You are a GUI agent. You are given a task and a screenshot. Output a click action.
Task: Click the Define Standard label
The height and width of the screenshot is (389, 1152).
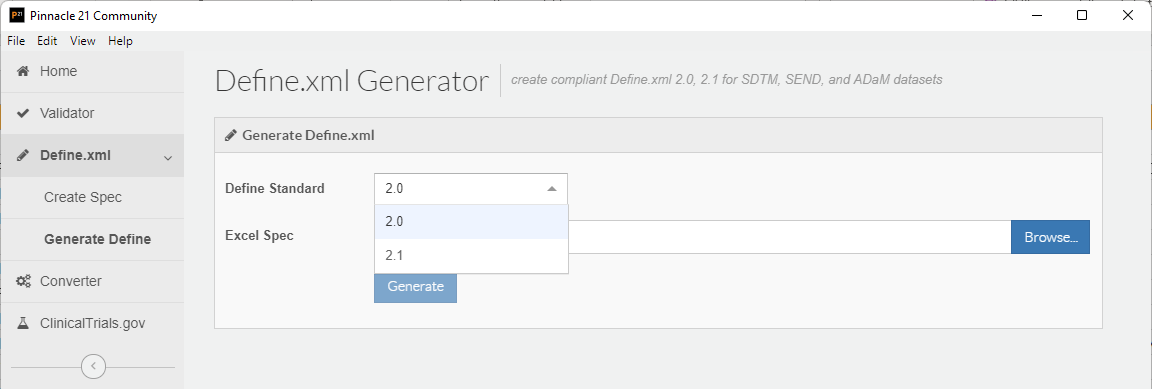pos(275,188)
